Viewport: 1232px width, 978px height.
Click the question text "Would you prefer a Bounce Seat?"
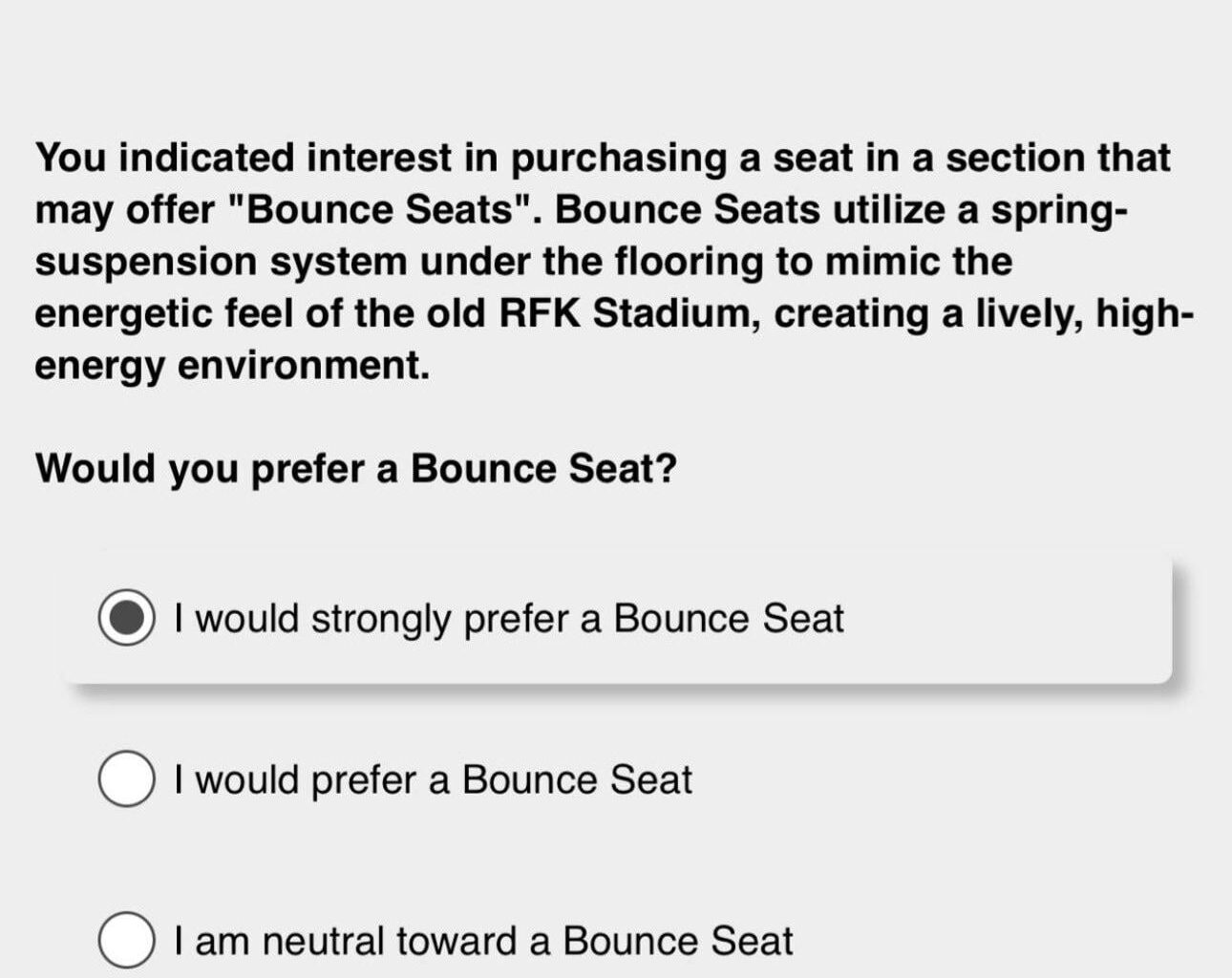pyautogui.click(x=353, y=468)
